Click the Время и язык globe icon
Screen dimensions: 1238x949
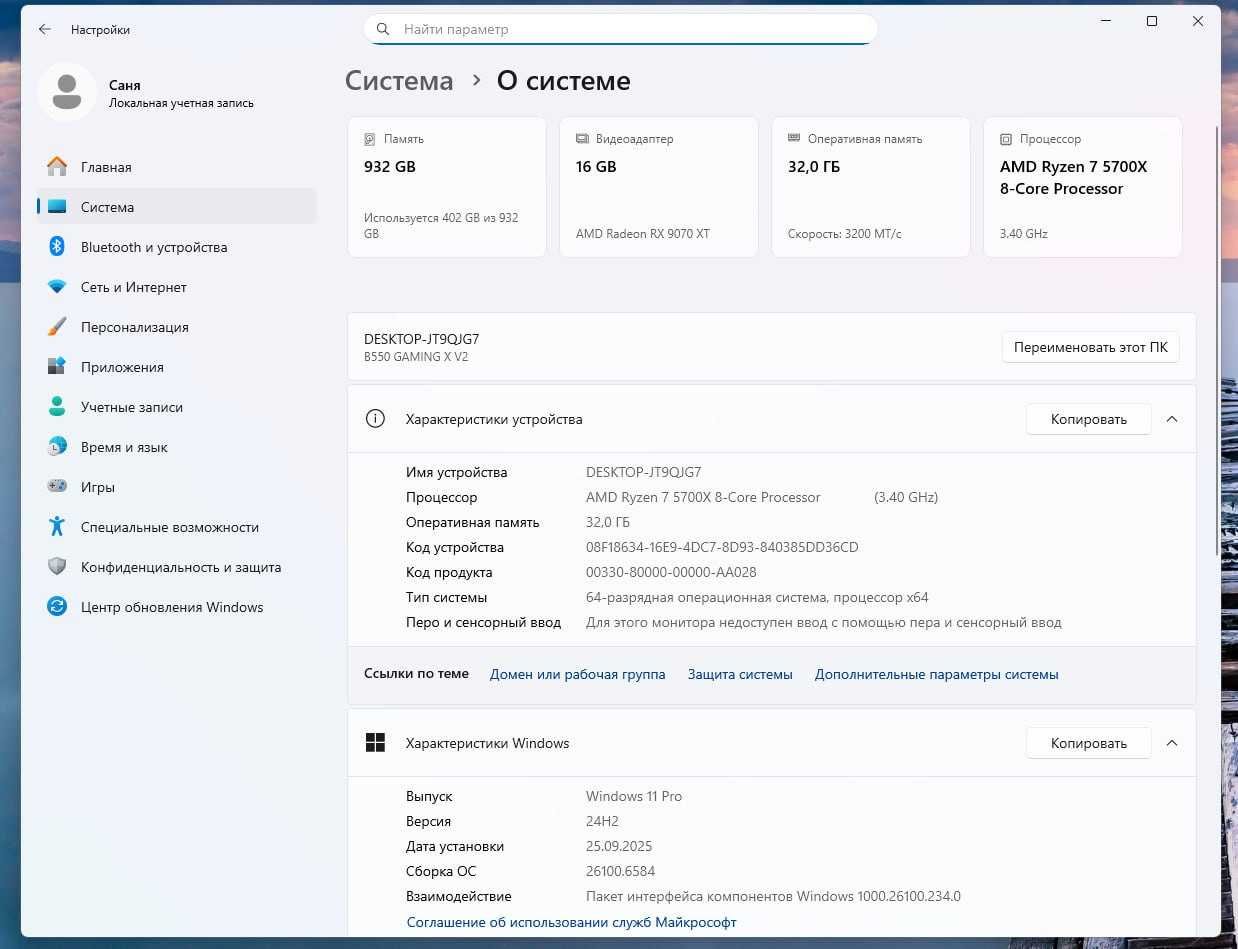(x=57, y=447)
